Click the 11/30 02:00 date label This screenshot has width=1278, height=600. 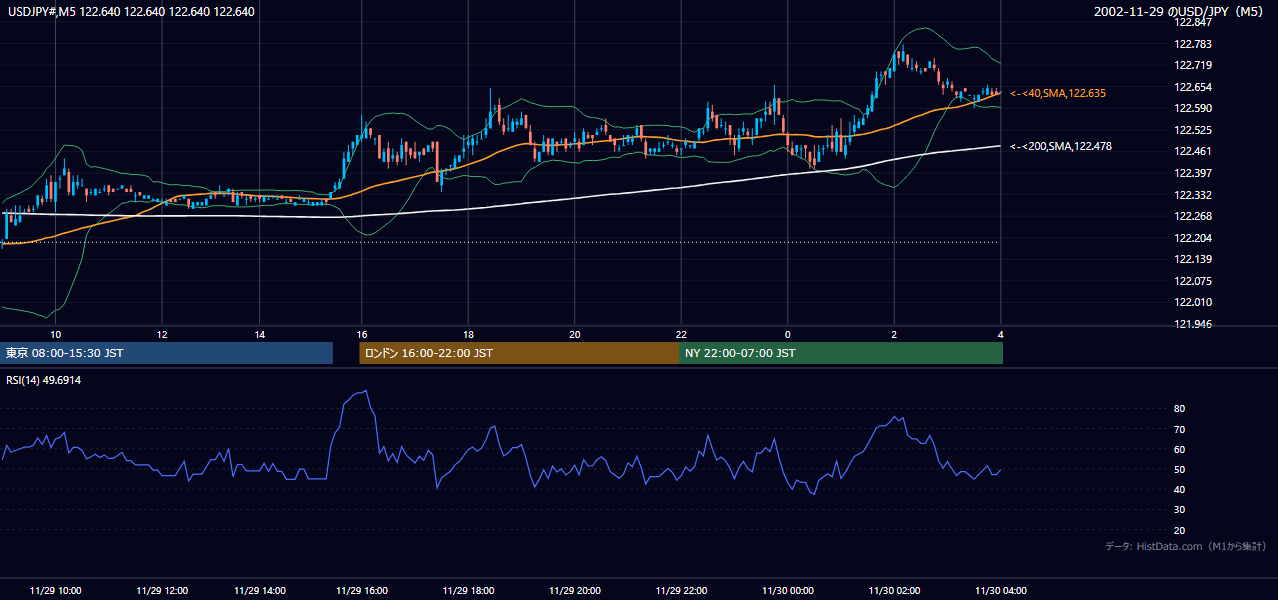894,591
